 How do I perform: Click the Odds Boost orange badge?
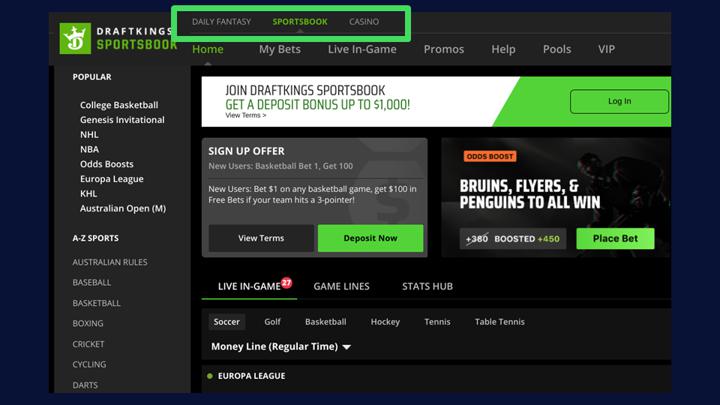click(x=489, y=157)
